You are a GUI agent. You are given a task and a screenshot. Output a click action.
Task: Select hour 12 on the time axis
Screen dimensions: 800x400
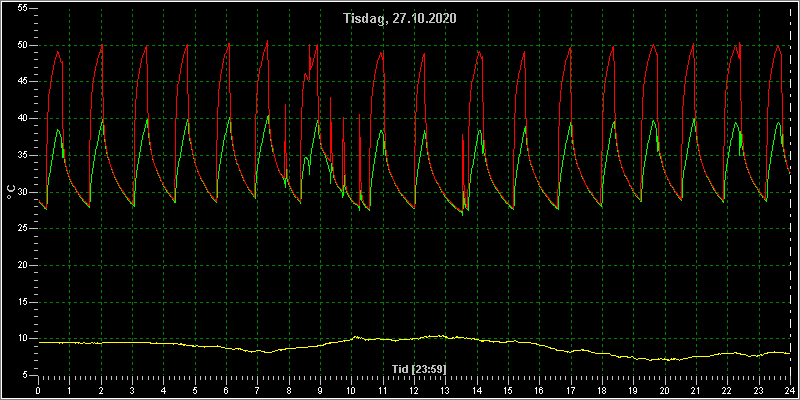(x=413, y=390)
